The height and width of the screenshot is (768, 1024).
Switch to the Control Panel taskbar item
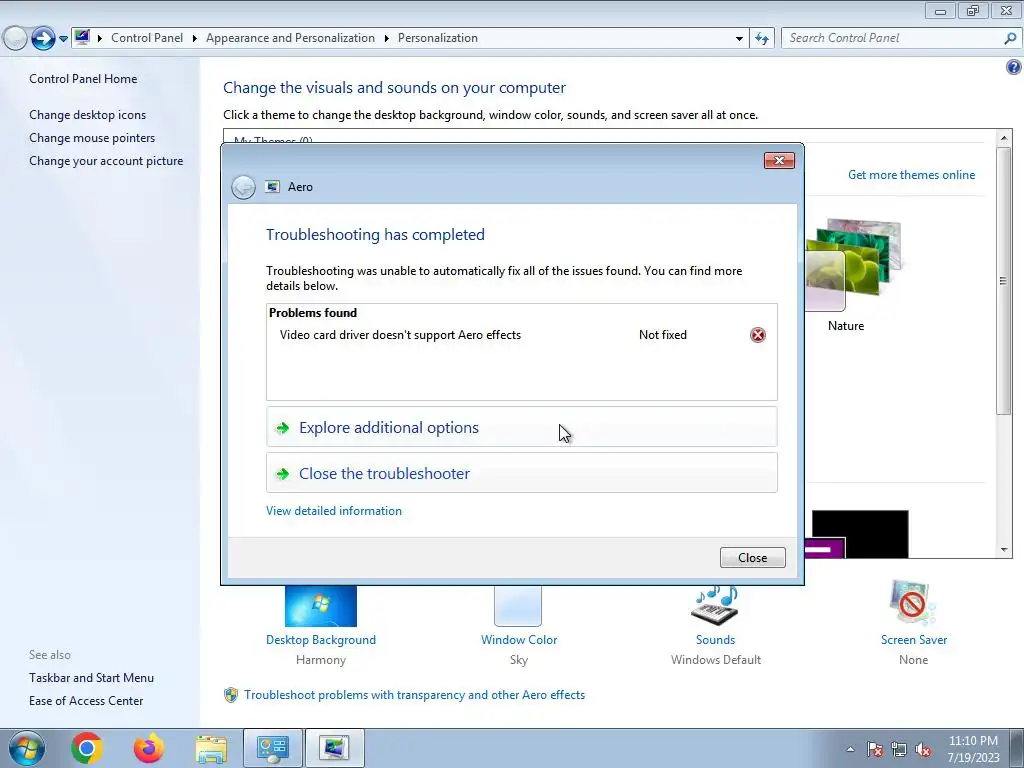click(272, 748)
